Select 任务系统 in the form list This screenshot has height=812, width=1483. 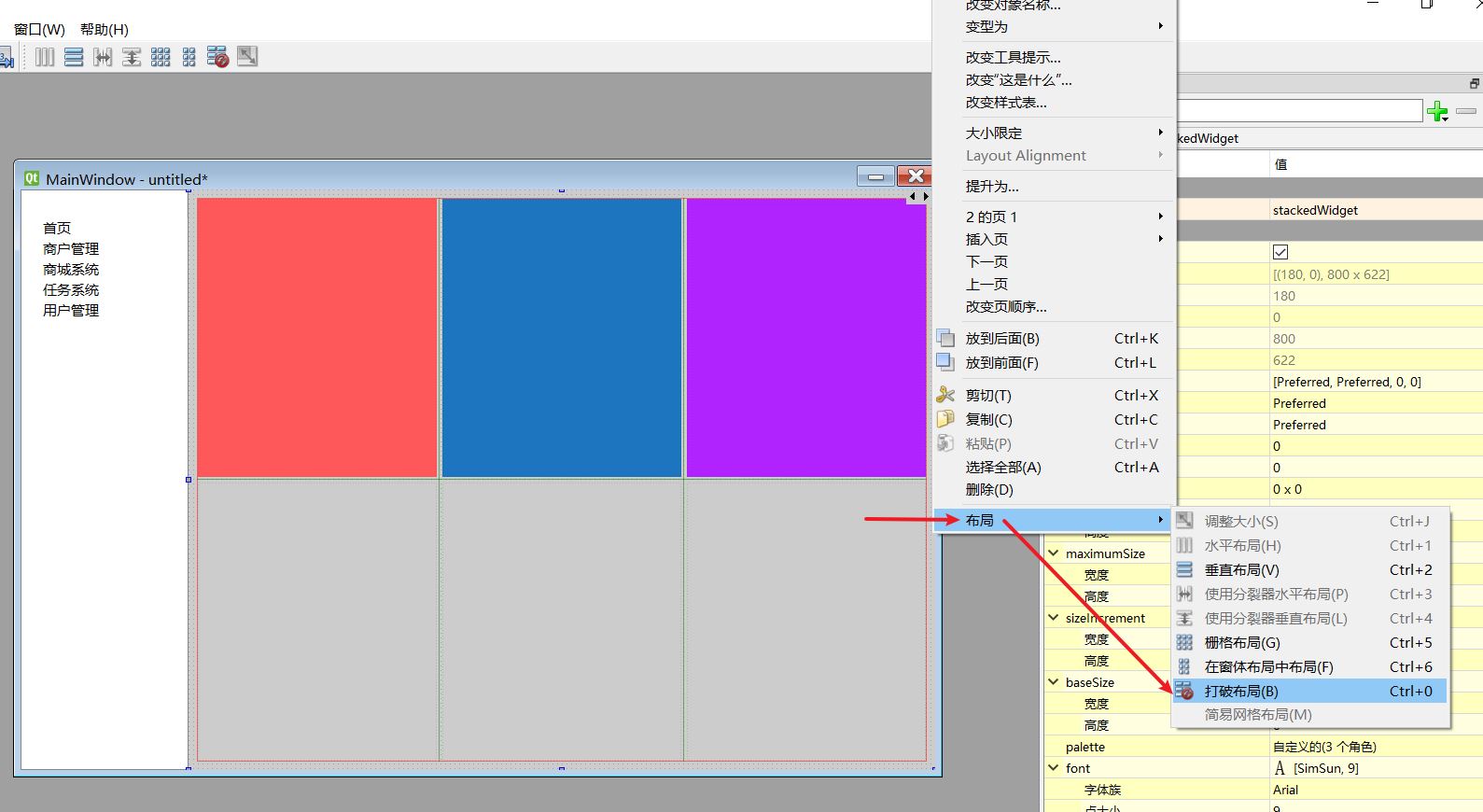71,289
